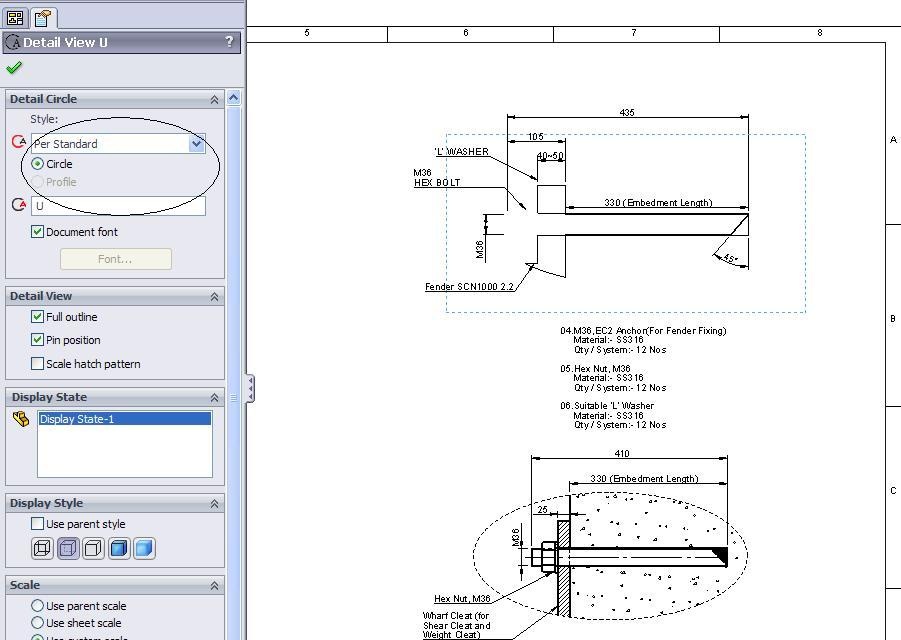Enable Scale hatch pattern checkbox
Screen dimensions: 901x640
37,364
